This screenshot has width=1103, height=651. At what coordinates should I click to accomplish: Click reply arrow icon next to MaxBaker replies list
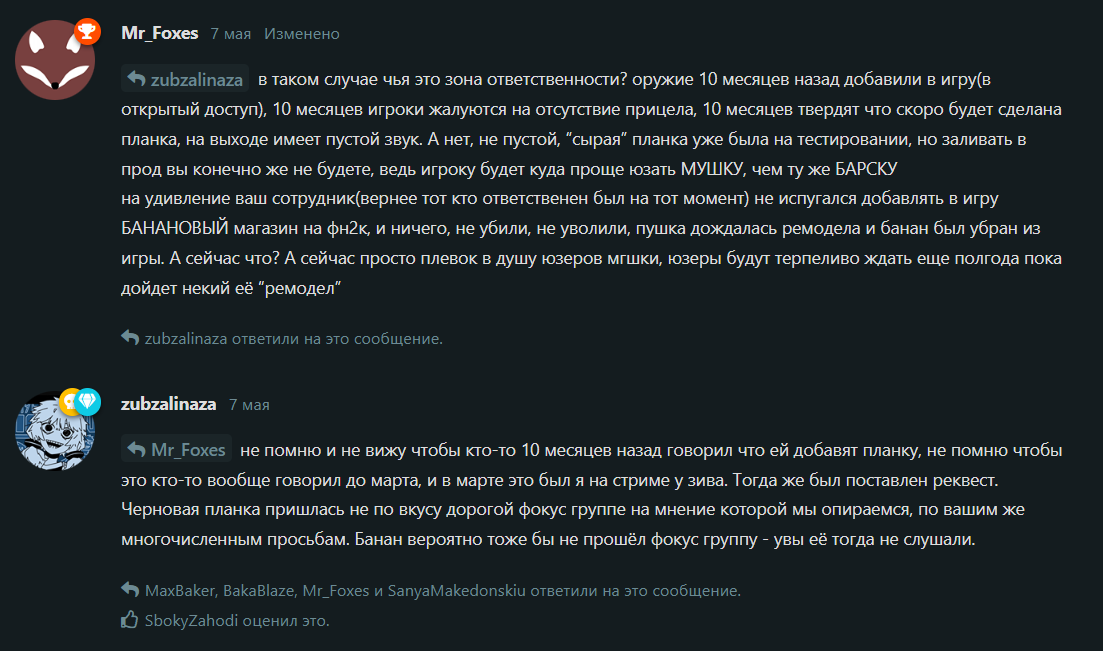[129, 589]
